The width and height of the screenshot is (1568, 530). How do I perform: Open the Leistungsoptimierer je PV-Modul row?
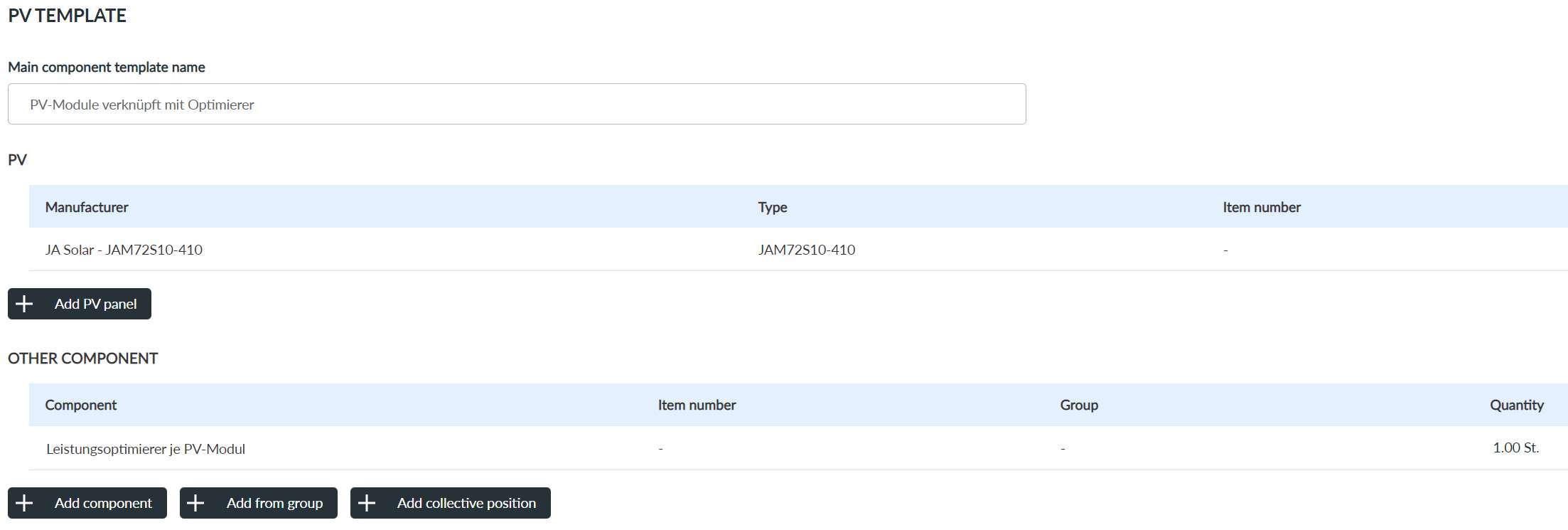[x=146, y=449]
